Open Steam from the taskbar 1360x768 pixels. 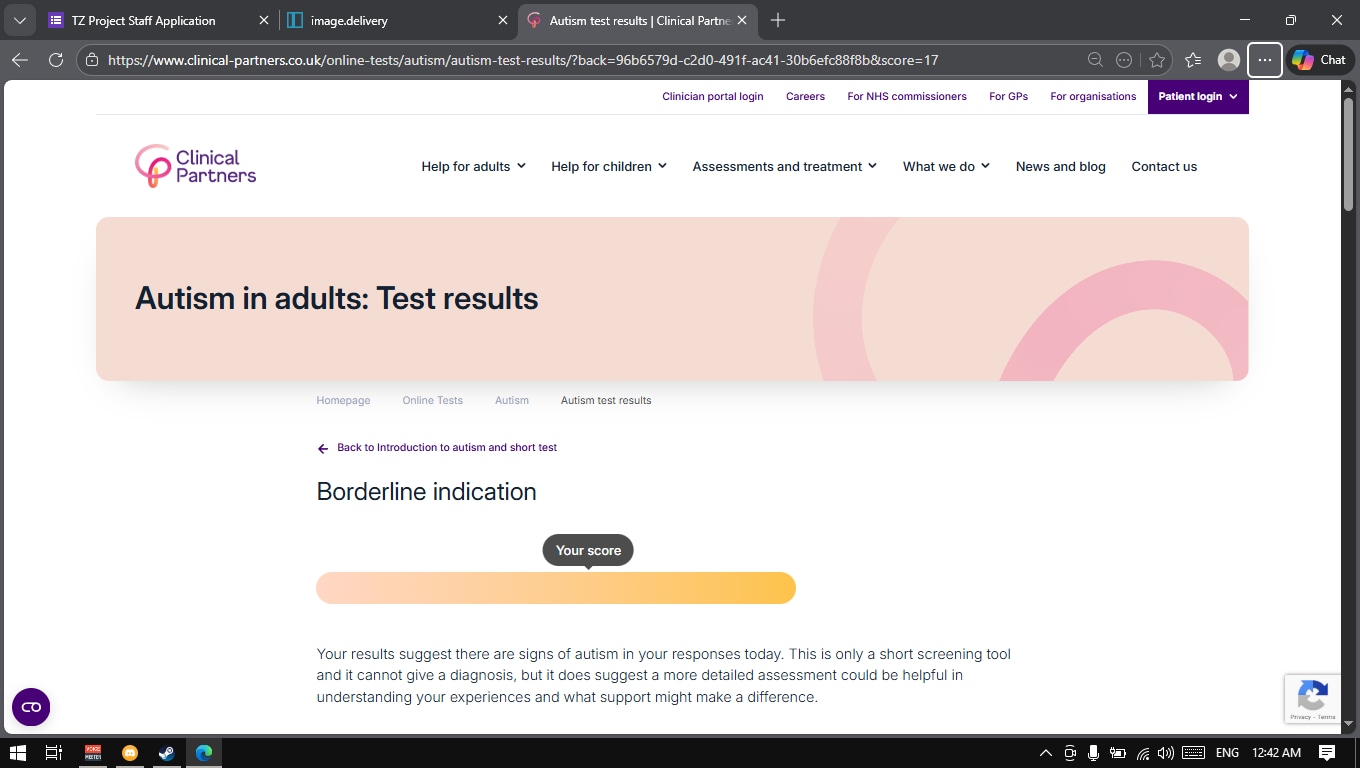167,753
